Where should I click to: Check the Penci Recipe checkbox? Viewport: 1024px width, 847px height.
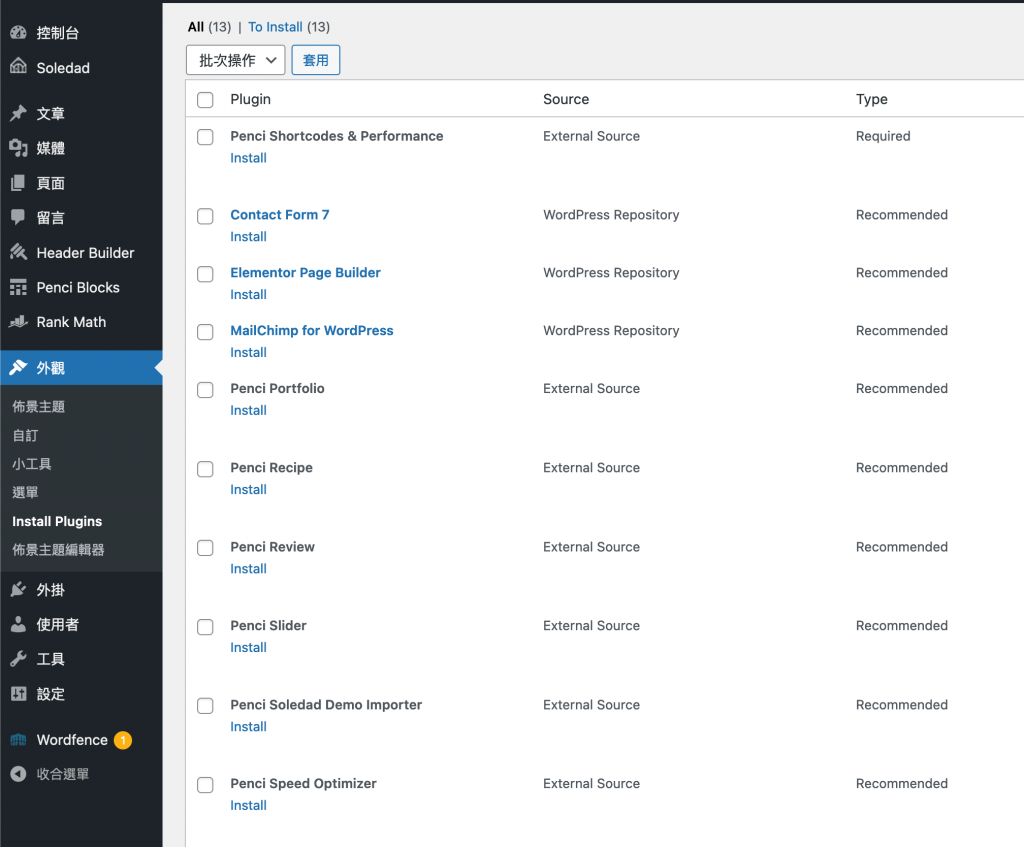tap(205, 469)
